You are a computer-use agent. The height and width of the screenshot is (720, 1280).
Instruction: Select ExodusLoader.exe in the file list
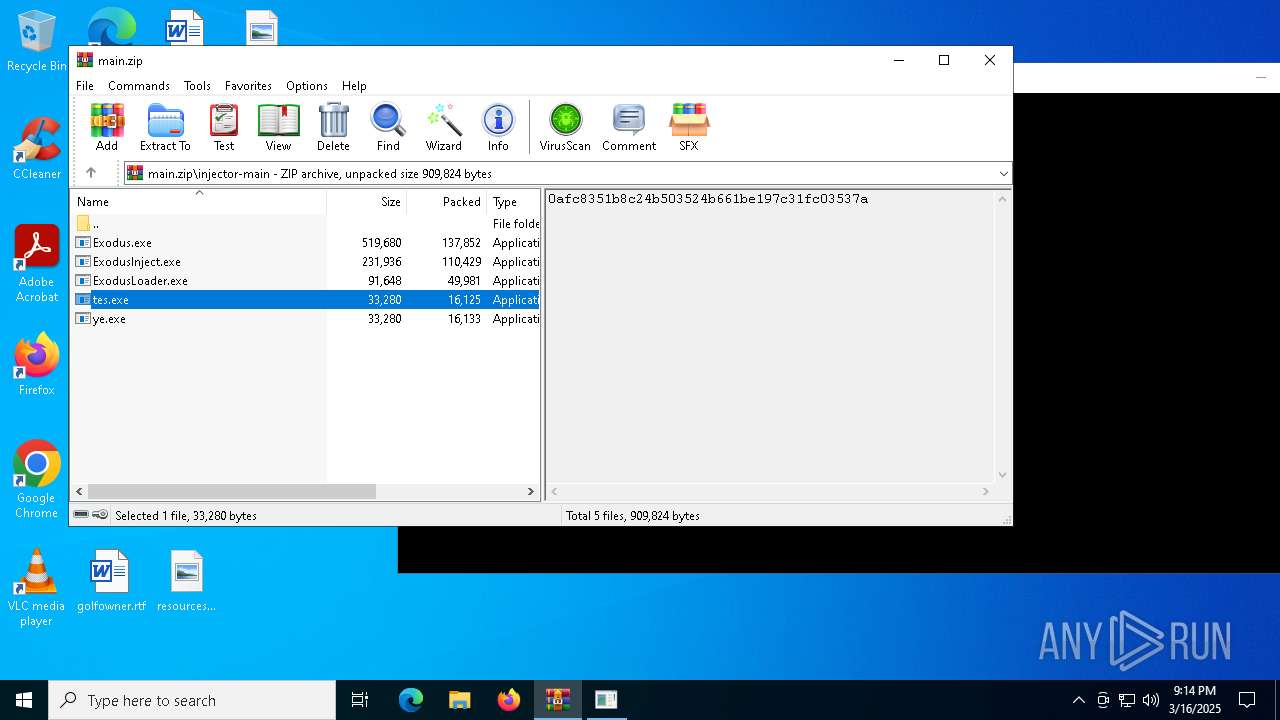click(306, 281)
